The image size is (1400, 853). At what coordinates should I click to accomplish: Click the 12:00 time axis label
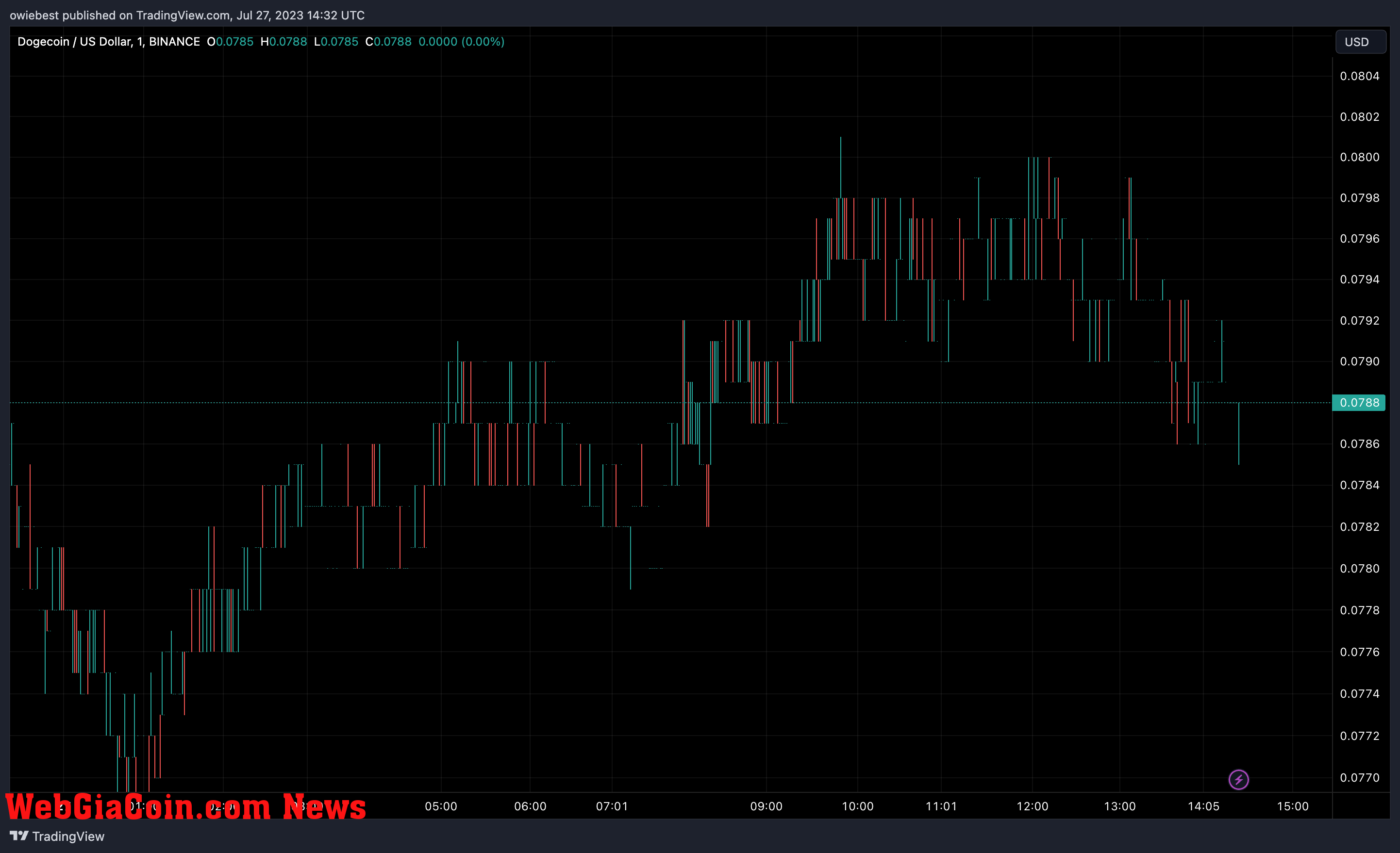1032,806
